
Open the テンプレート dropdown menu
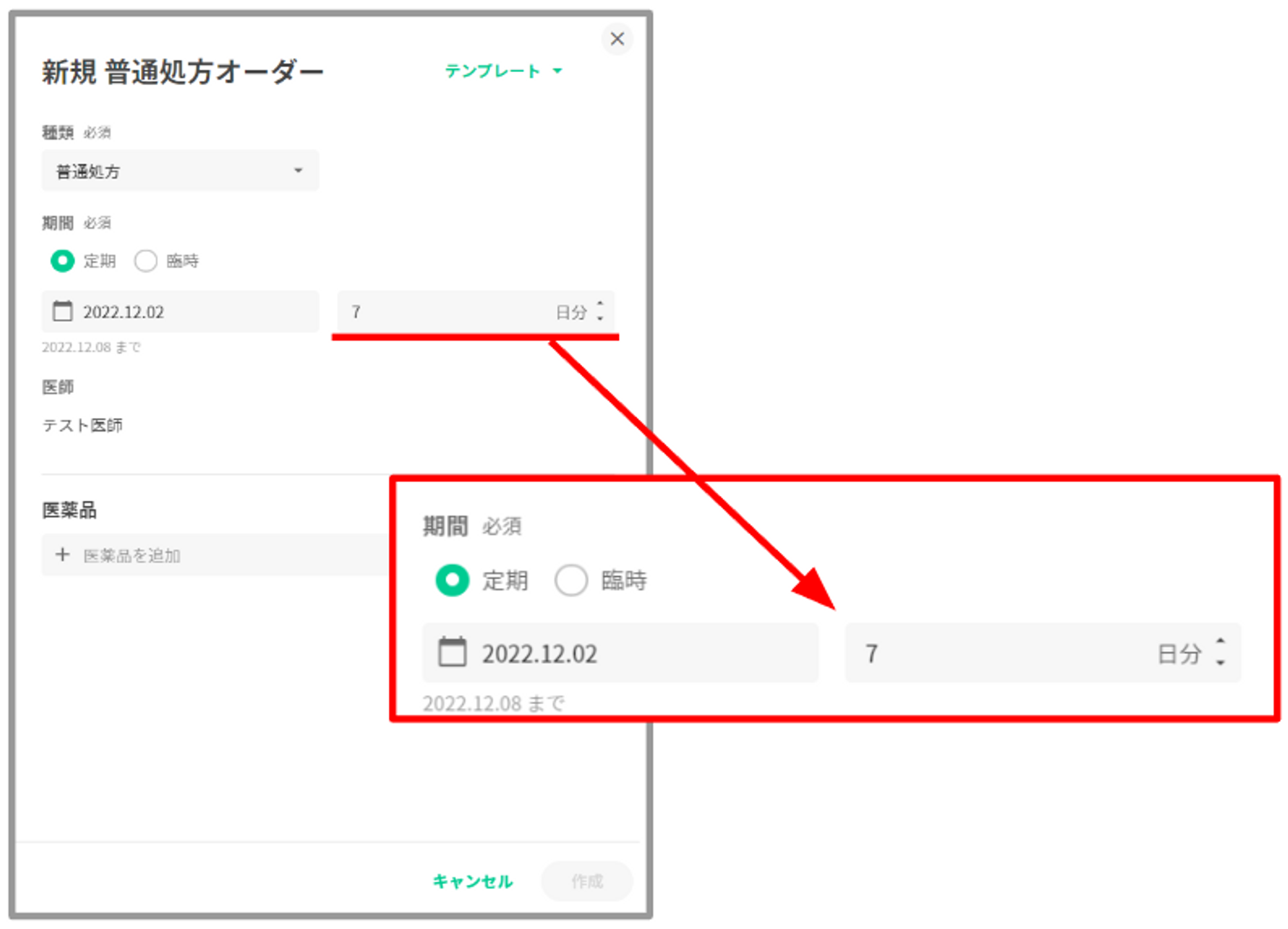pyautogui.click(x=493, y=71)
